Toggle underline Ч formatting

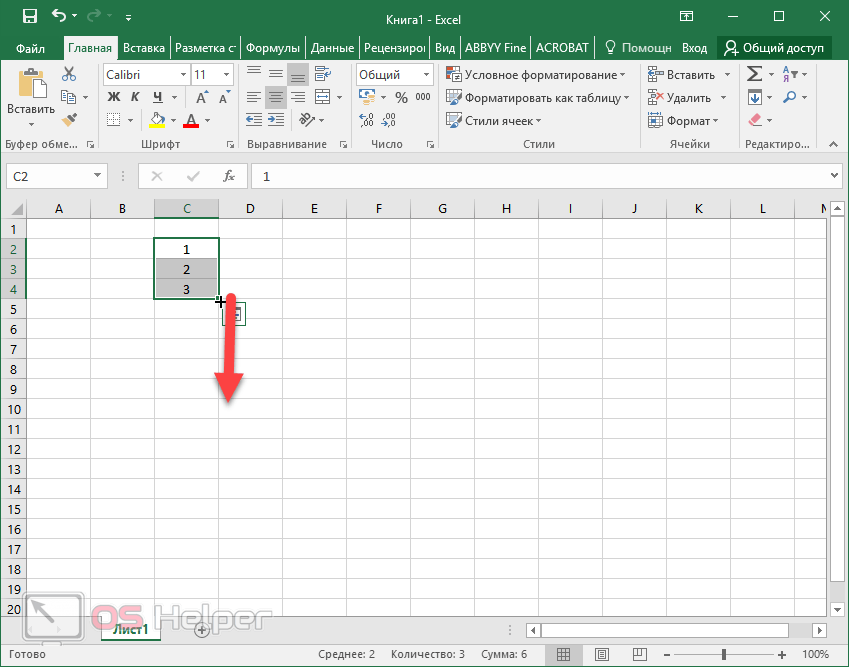158,97
